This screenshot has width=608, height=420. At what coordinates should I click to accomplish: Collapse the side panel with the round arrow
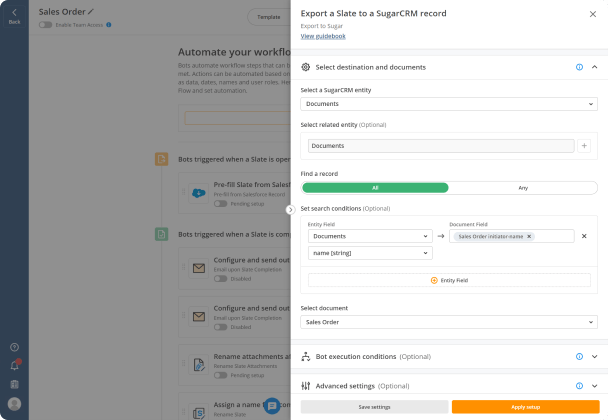(x=290, y=210)
